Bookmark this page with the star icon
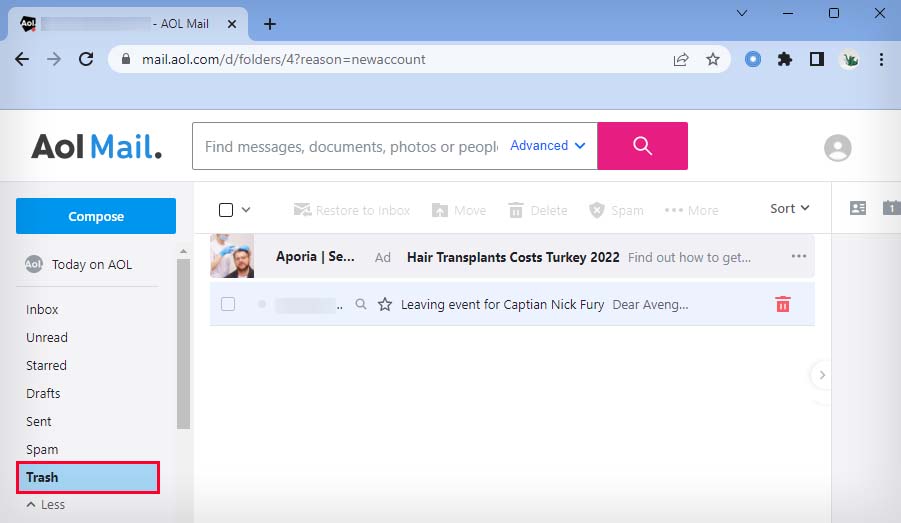The image size is (901, 523). coord(713,59)
